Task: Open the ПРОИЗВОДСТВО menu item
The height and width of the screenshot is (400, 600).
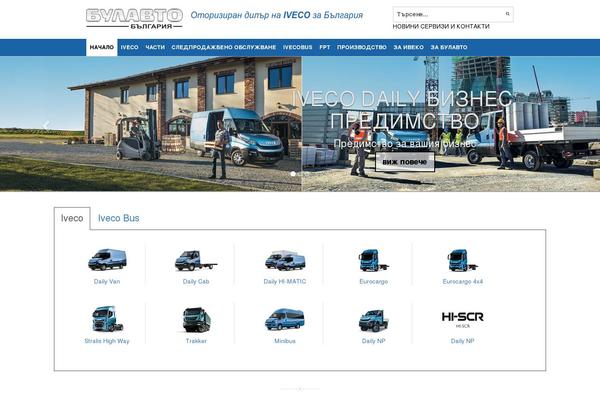Action: point(362,47)
